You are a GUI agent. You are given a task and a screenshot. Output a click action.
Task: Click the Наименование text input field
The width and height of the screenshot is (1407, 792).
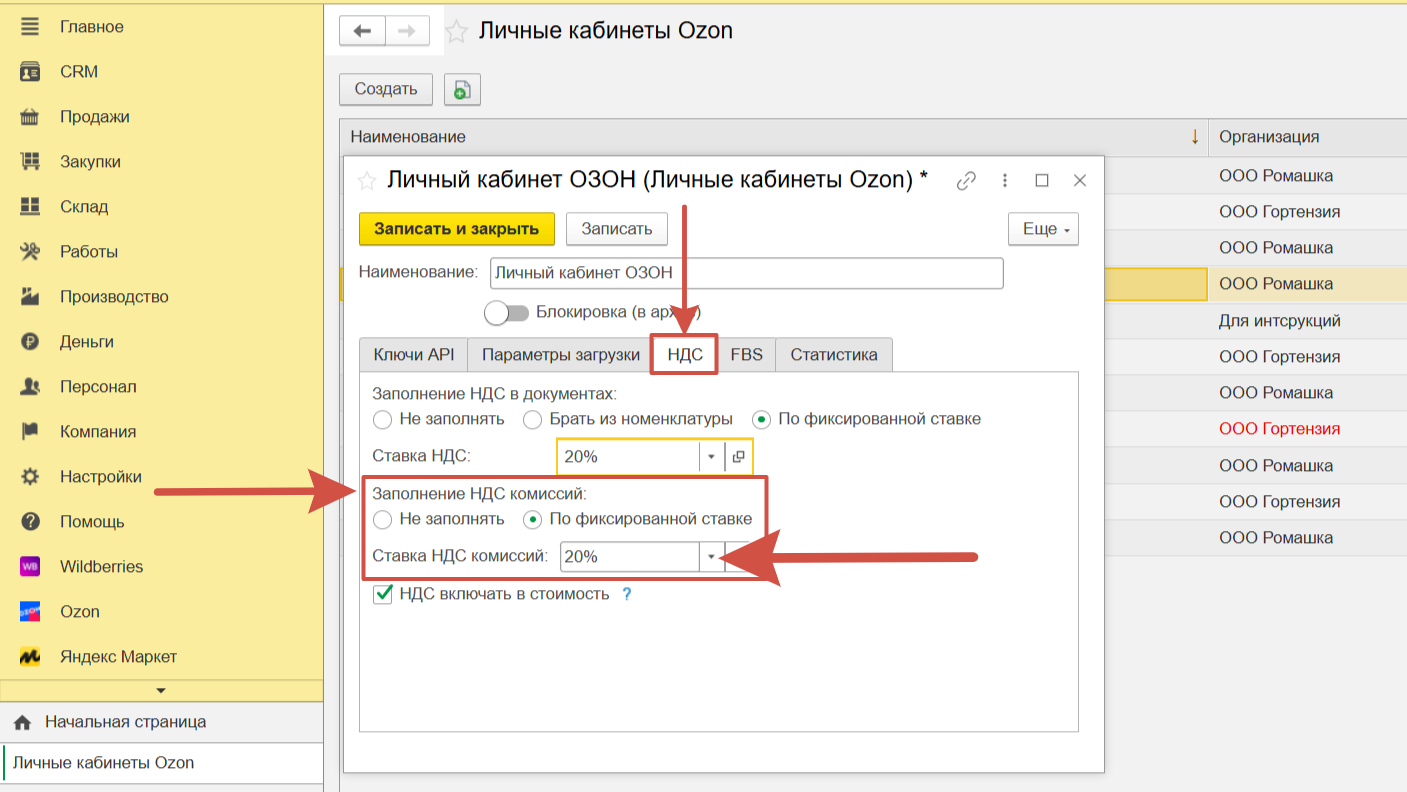pos(746,273)
